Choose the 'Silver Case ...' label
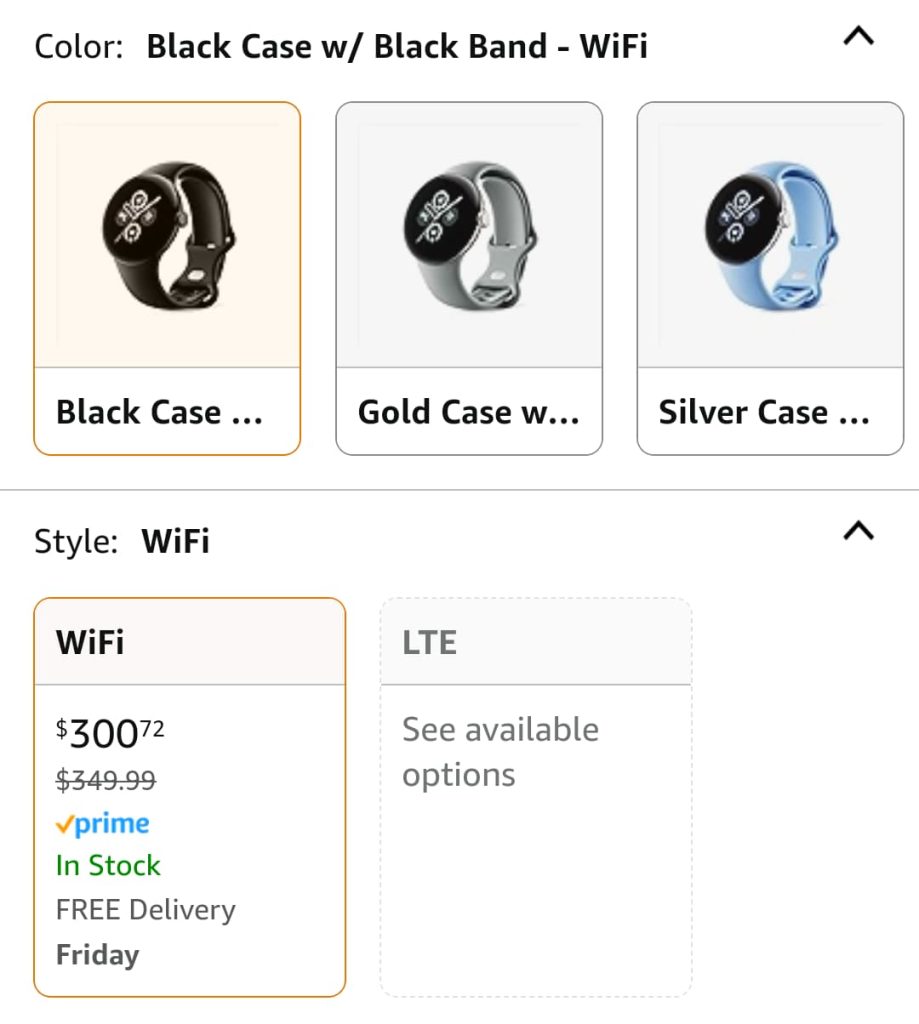The image size is (919, 1024). [x=764, y=412]
